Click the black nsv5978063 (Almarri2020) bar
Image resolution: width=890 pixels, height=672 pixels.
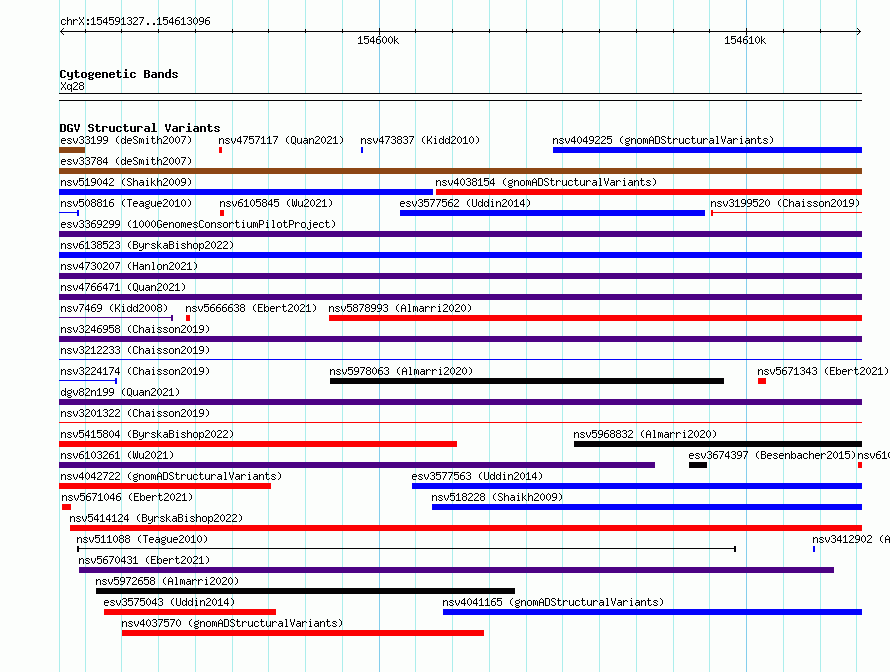pyautogui.click(x=527, y=381)
